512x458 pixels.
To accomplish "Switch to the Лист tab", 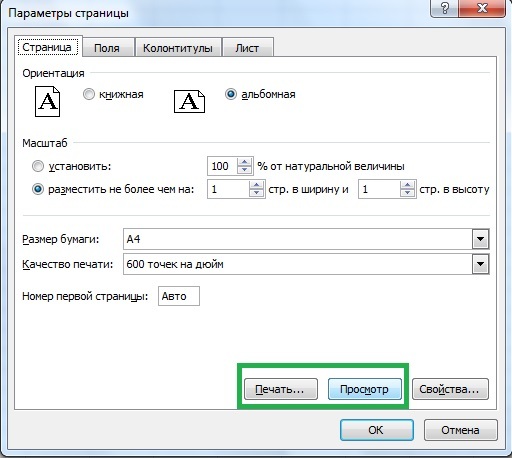I will click(247, 48).
